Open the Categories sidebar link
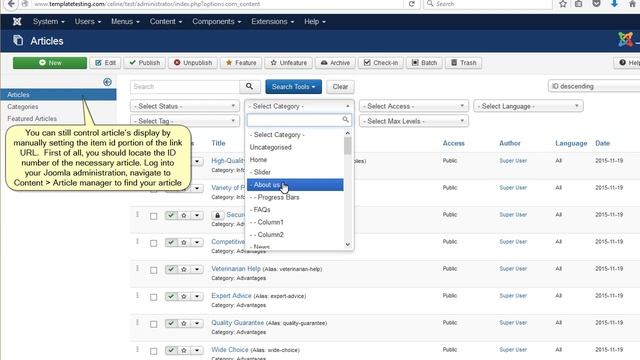 click(x=23, y=107)
